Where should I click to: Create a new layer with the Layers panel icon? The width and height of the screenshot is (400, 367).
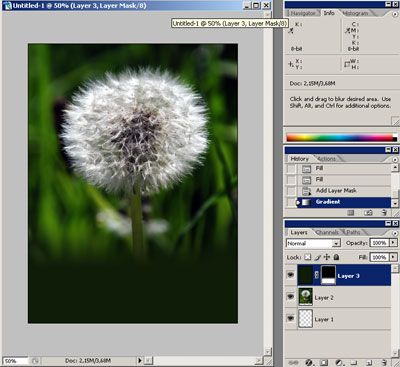click(x=369, y=362)
